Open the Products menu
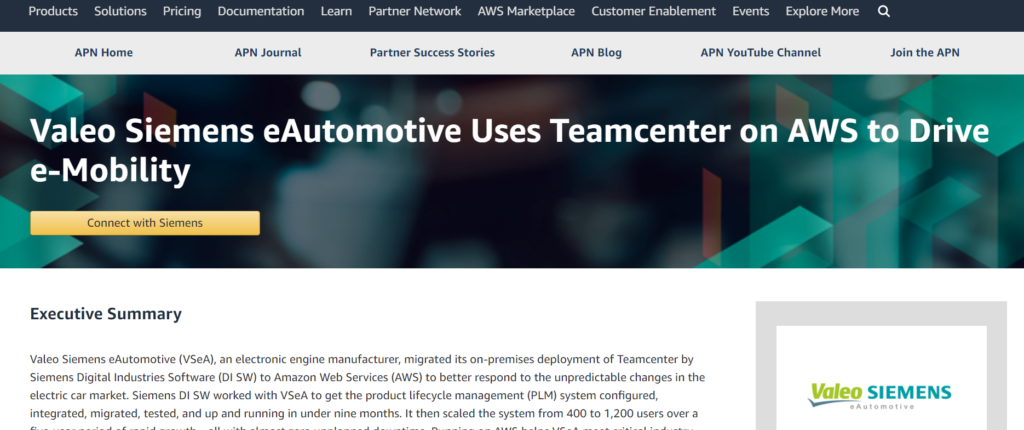This screenshot has height=430, width=1024. coord(53,11)
